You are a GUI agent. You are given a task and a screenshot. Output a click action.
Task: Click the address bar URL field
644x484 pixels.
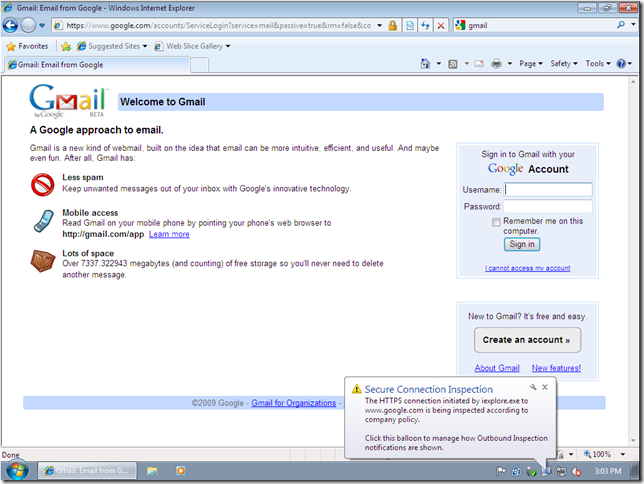(x=218, y=25)
